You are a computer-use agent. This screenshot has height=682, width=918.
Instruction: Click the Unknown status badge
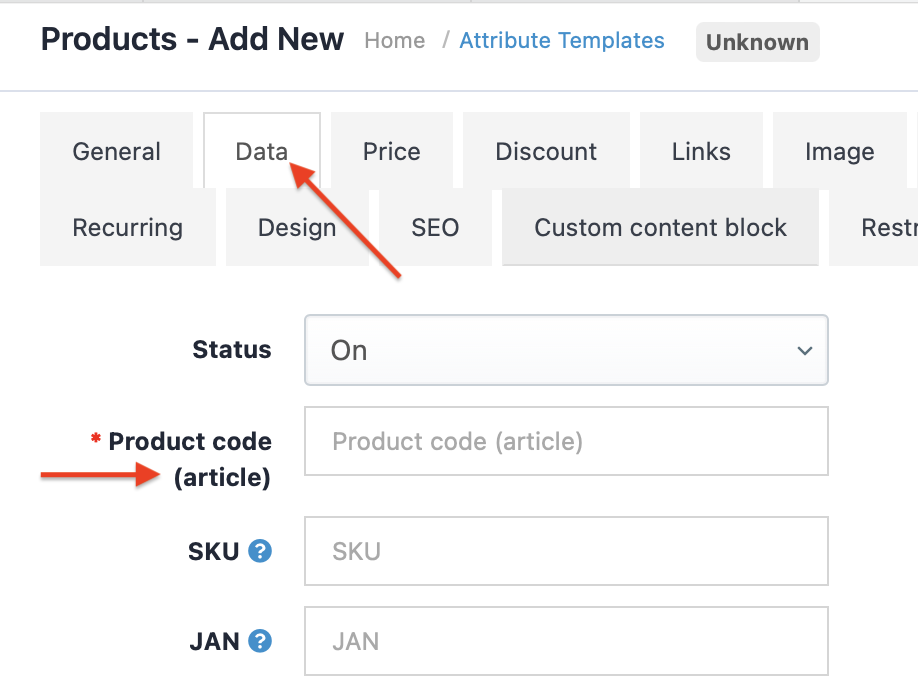[757, 42]
